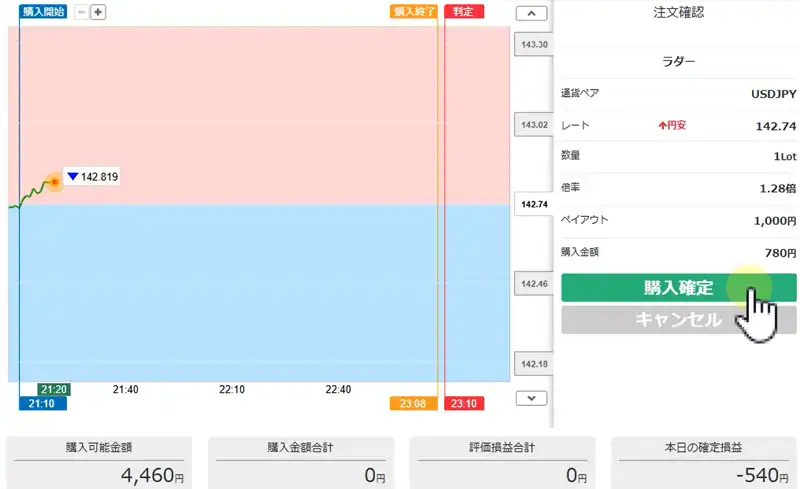
Task: Zoom out chart with minus icon
Action: [x=82, y=12]
